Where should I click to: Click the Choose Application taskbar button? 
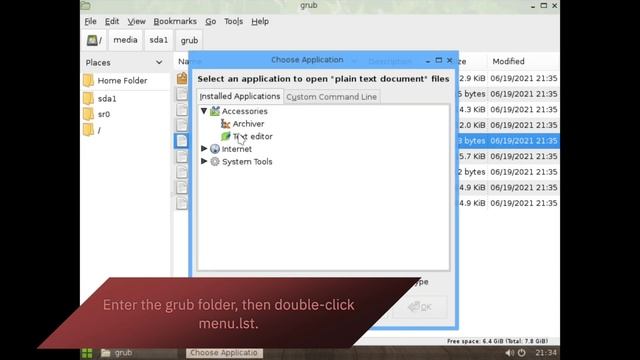coord(224,353)
